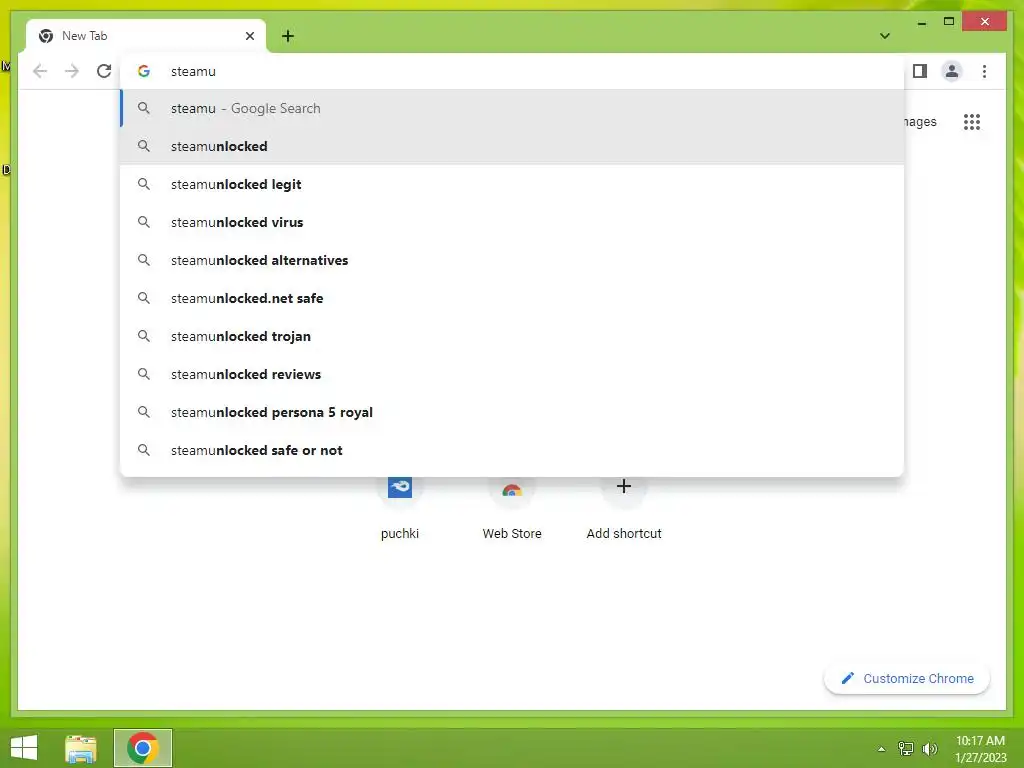Select the 'steamunlocked reviews' suggestion

[x=512, y=374]
